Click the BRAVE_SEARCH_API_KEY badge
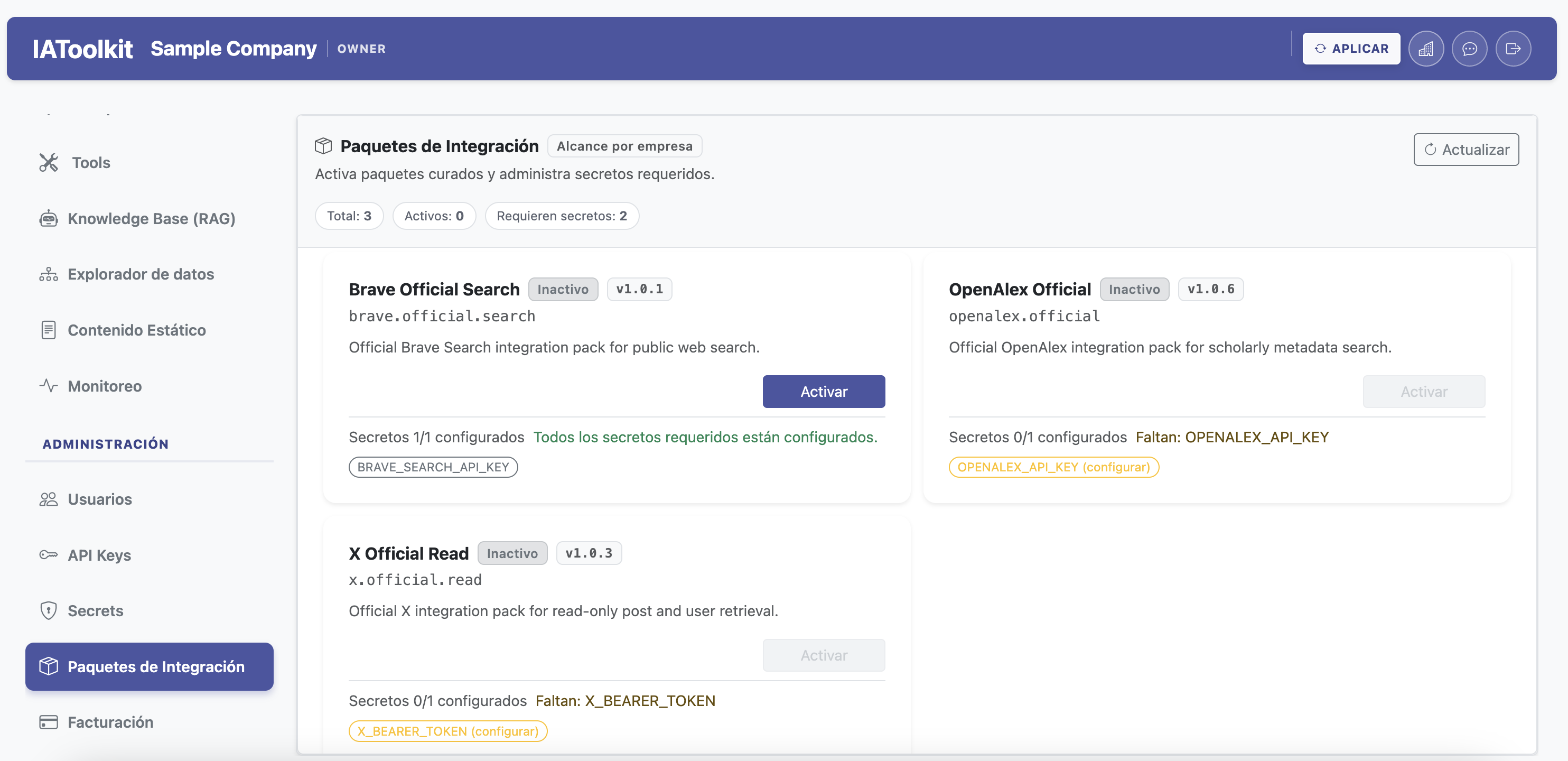 433,467
